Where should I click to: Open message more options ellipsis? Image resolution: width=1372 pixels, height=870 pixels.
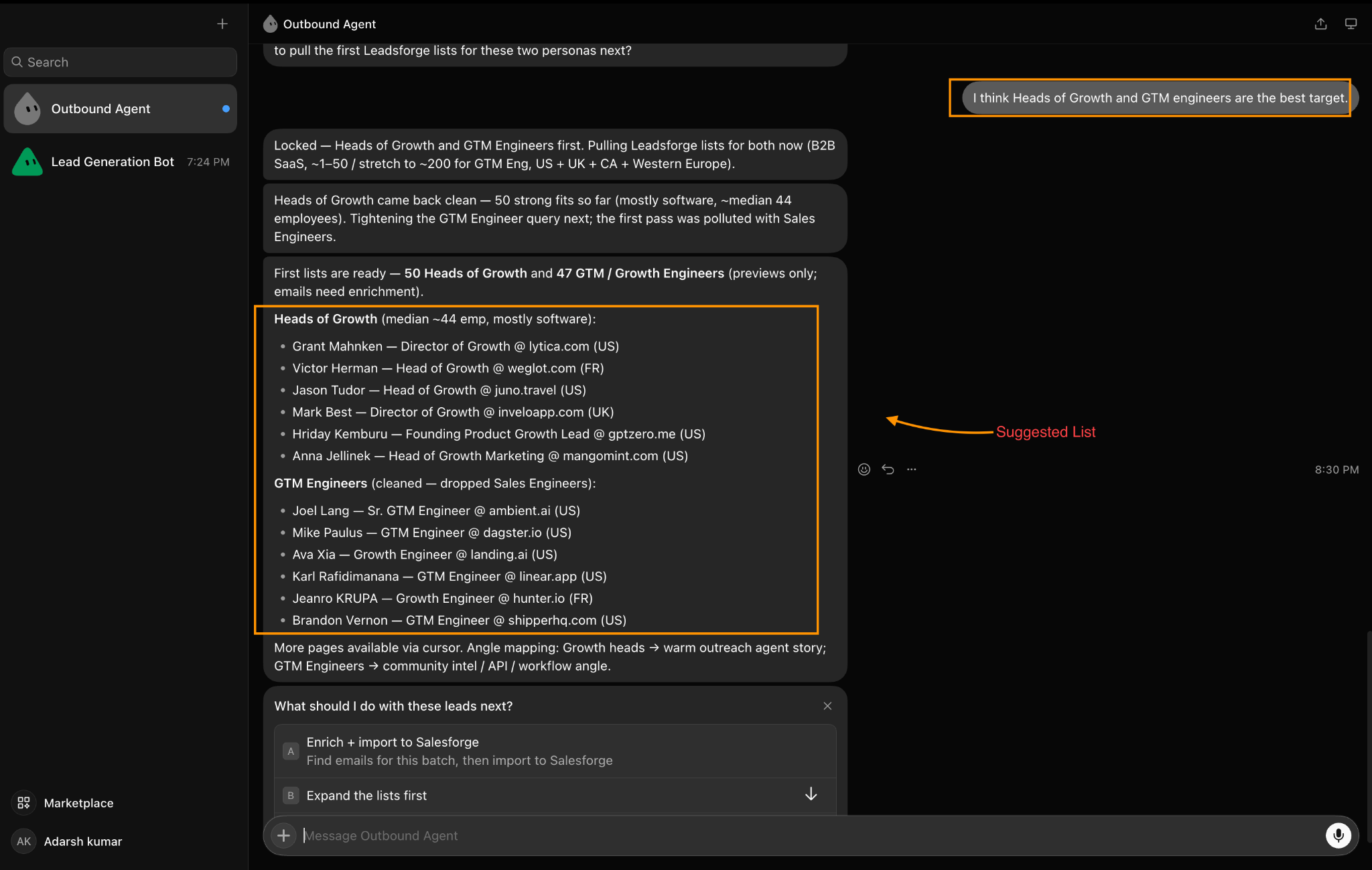tap(912, 469)
